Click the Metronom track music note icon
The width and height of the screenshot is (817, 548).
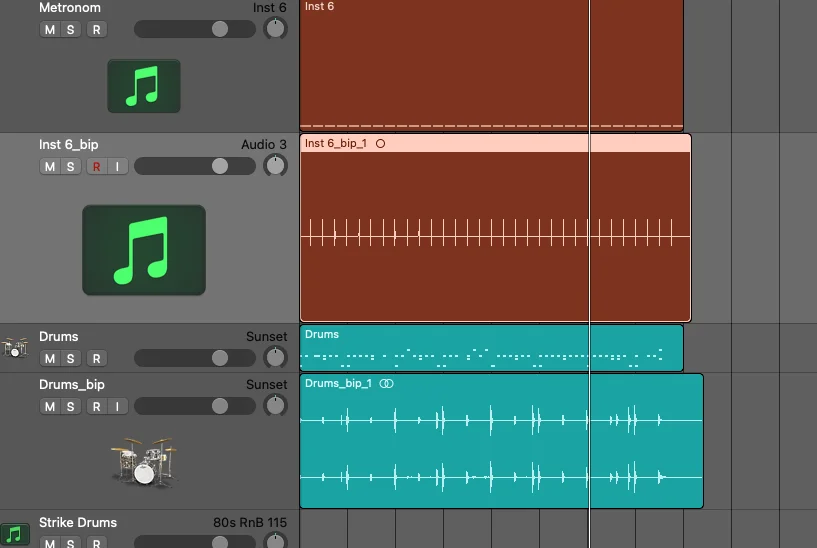pos(144,86)
